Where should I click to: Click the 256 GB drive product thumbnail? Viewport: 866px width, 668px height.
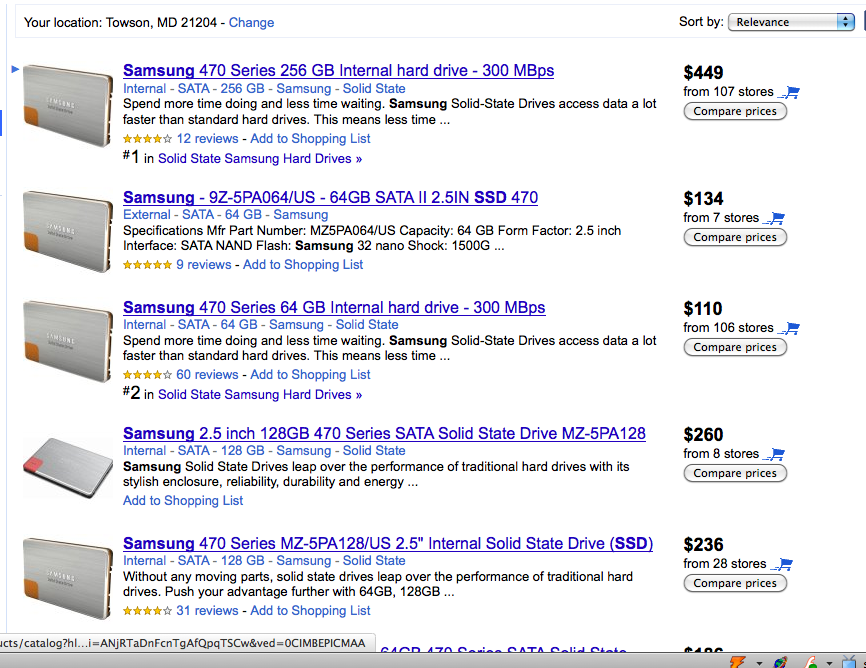click(68, 106)
